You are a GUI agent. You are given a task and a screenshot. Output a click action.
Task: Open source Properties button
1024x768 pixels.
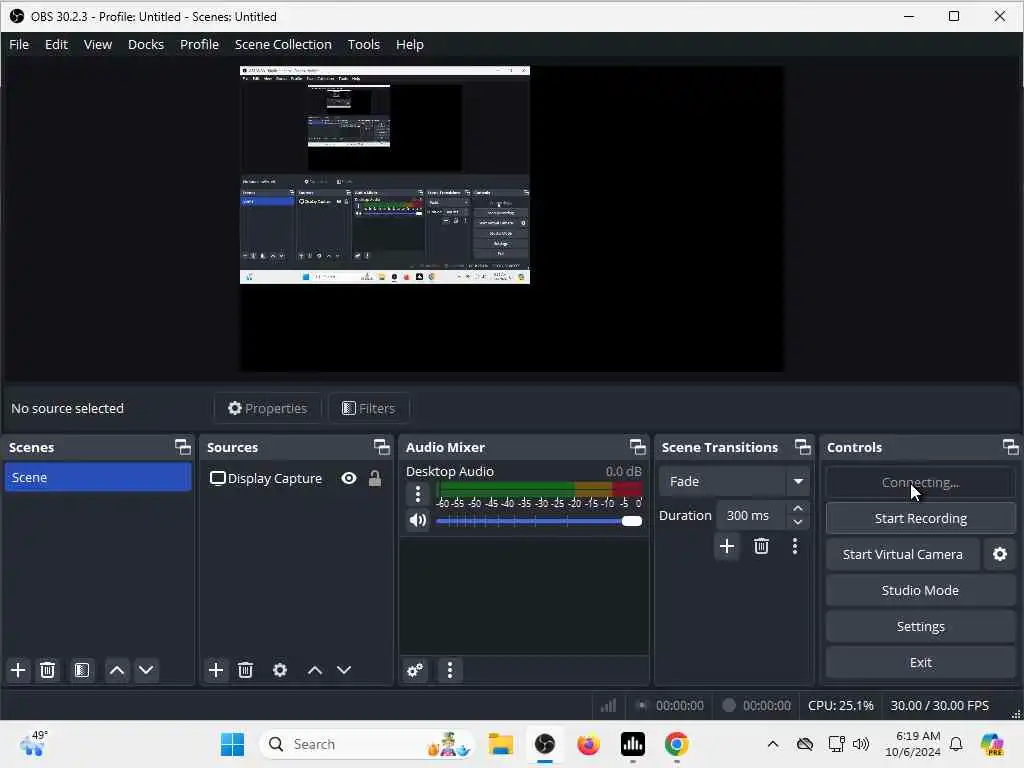click(268, 408)
